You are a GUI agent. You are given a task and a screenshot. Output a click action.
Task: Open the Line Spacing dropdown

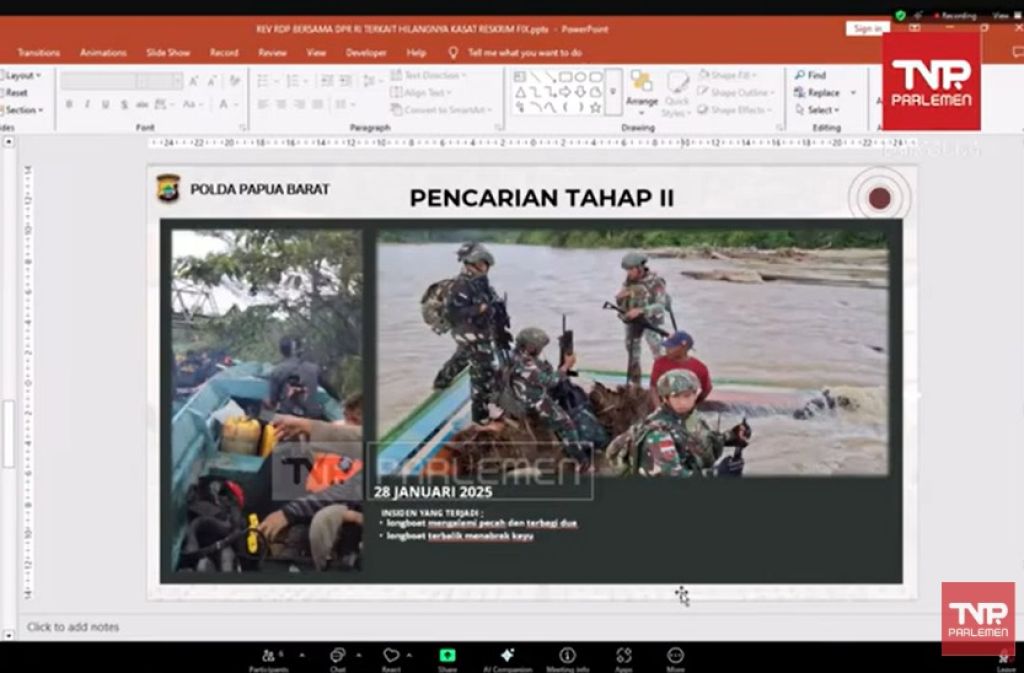click(x=372, y=81)
